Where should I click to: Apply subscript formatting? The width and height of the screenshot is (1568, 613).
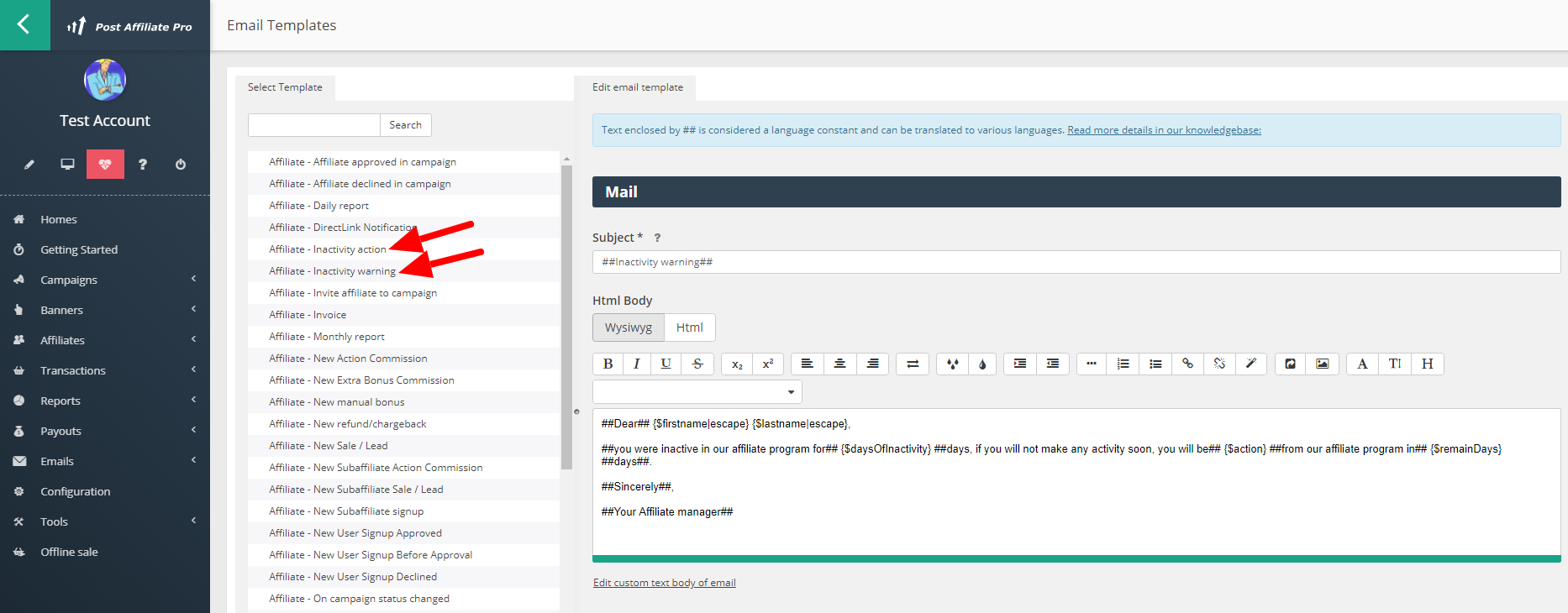coord(737,364)
